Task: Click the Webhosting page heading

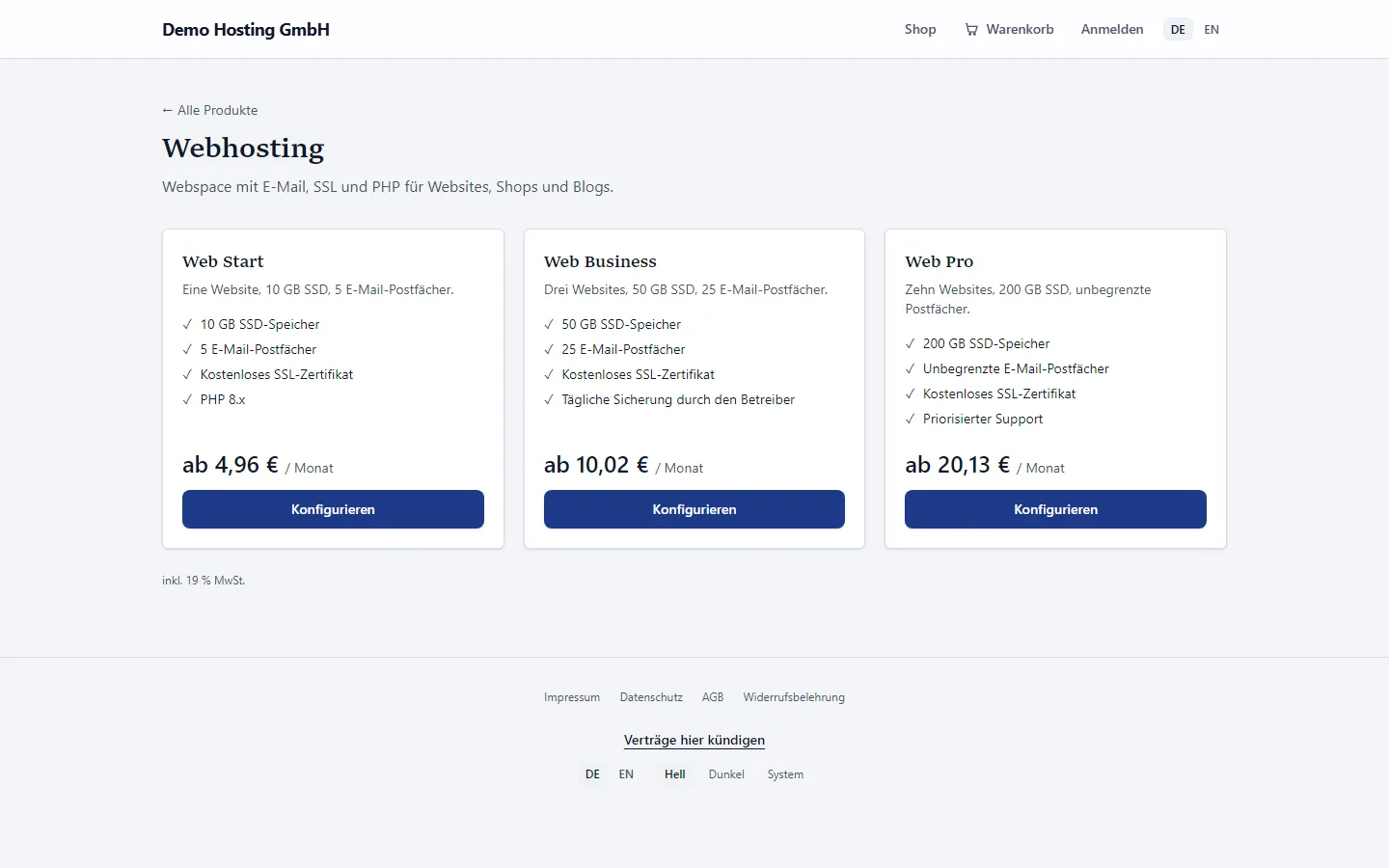Action: tap(243, 148)
